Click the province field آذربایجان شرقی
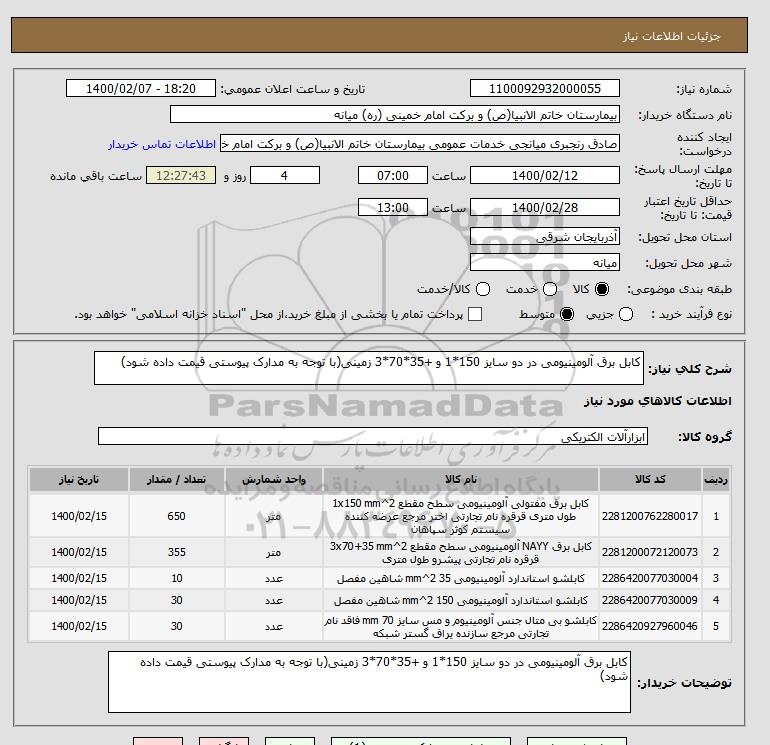 pos(545,237)
